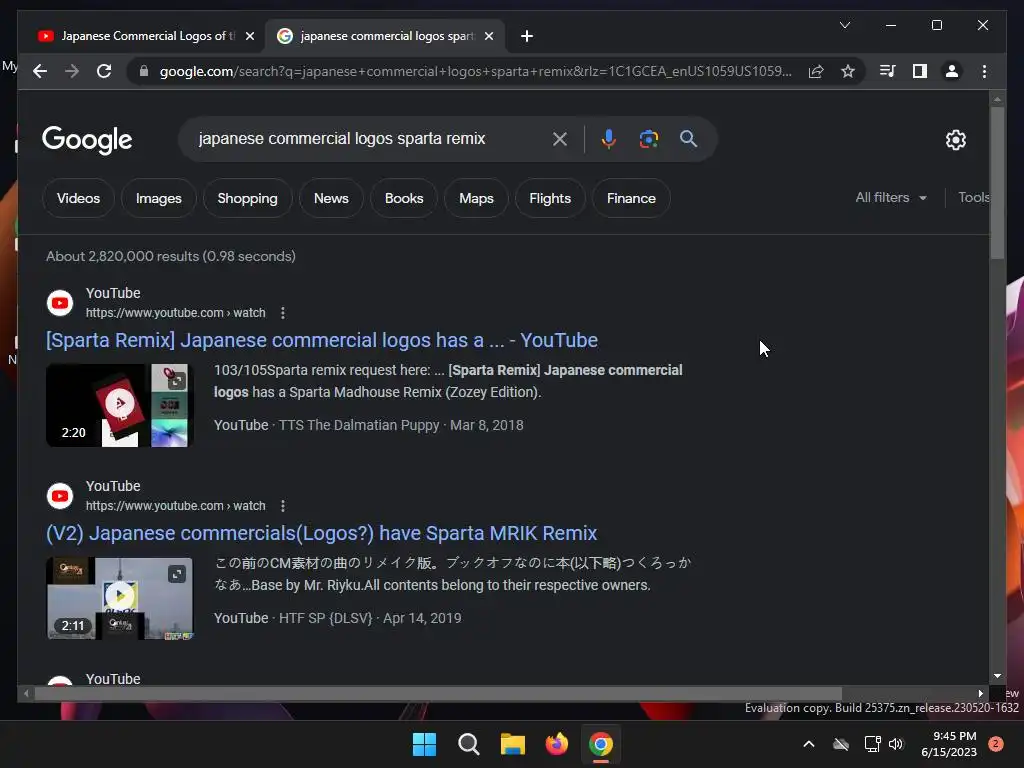
Task: Open options for first YouTube result
Action: click(283, 313)
